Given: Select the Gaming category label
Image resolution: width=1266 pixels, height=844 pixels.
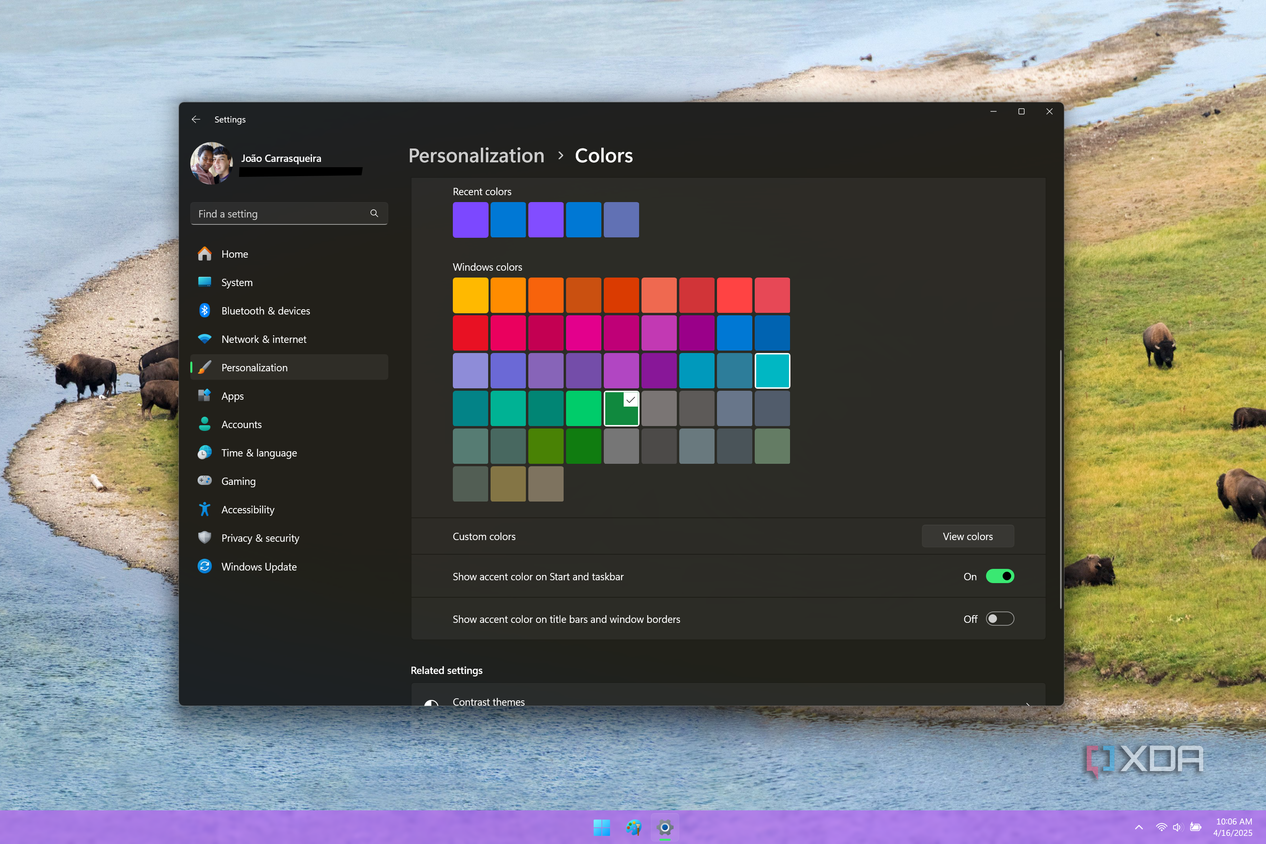Looking at the screenshot, I should click(239, 481).
